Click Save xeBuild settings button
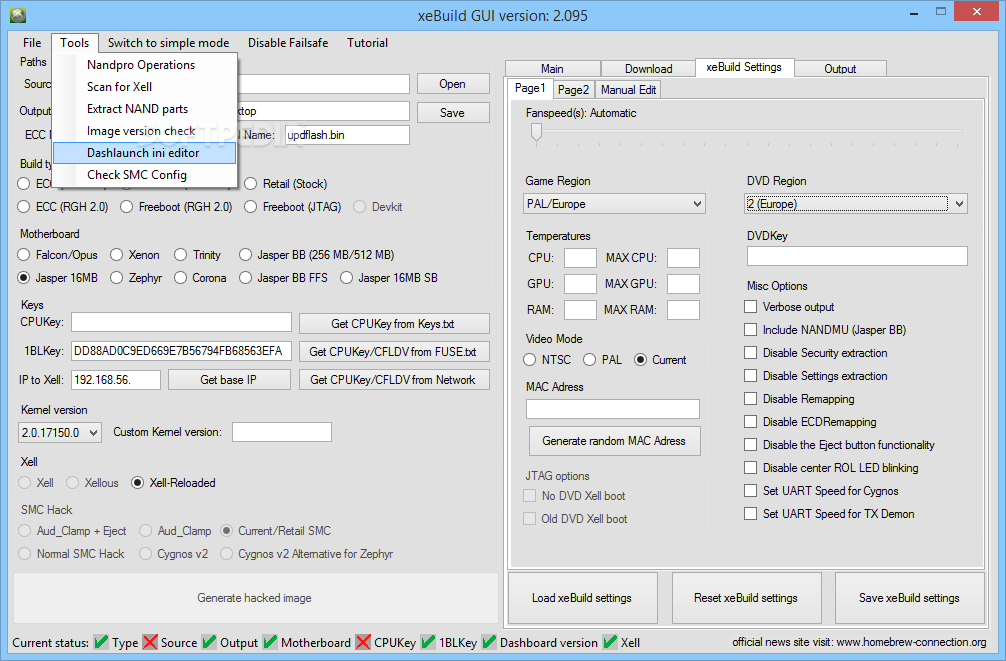This screenshot has height=661, width=1006. click(909, 598)
